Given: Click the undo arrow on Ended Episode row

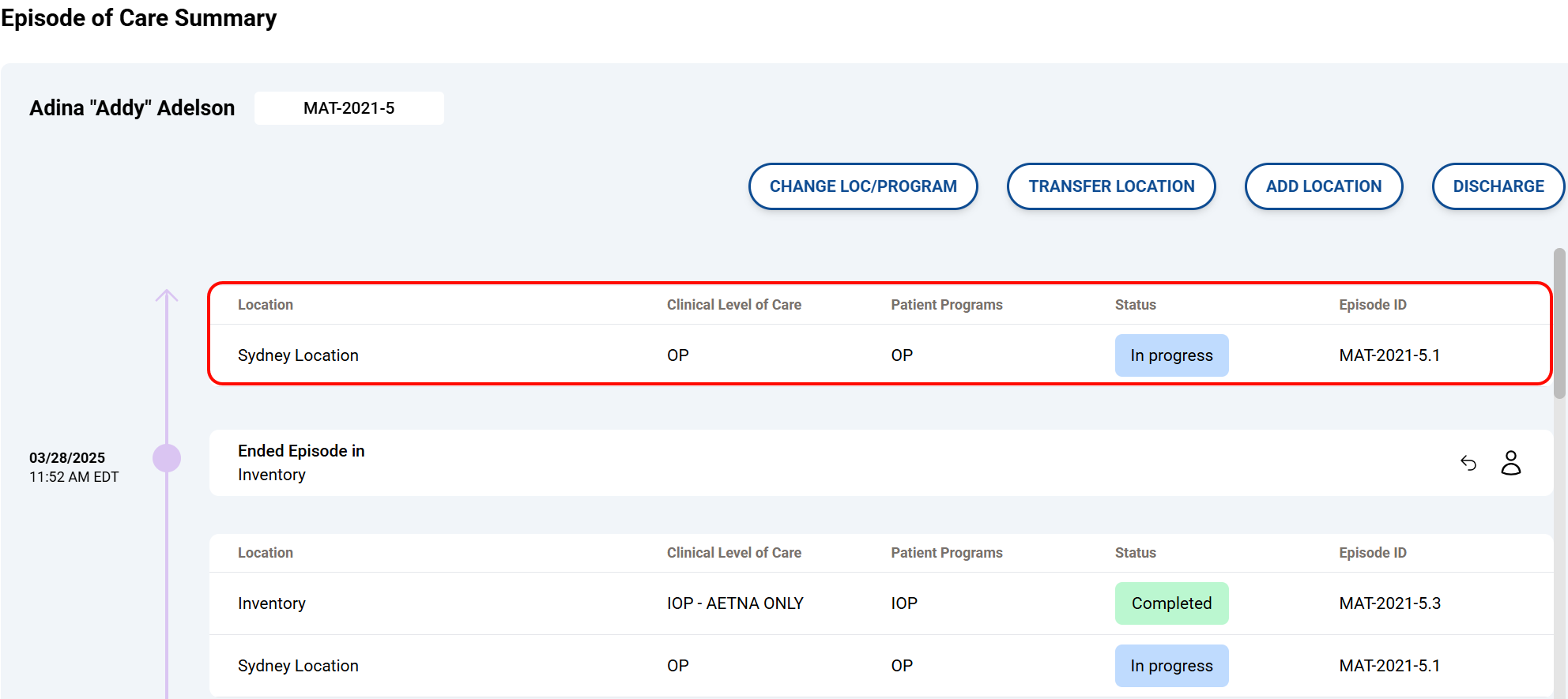Looking at the screenshot, I should (1468, 463).
